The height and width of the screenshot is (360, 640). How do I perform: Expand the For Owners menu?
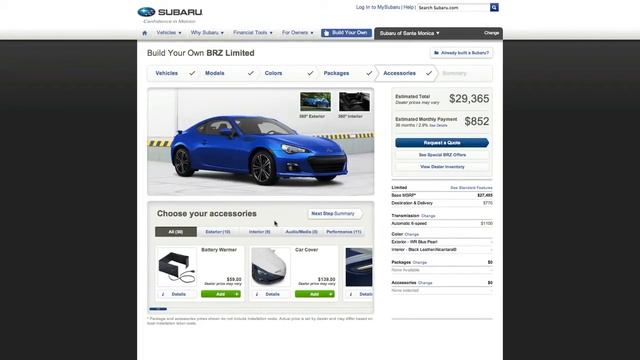click(x=298, y=33)
